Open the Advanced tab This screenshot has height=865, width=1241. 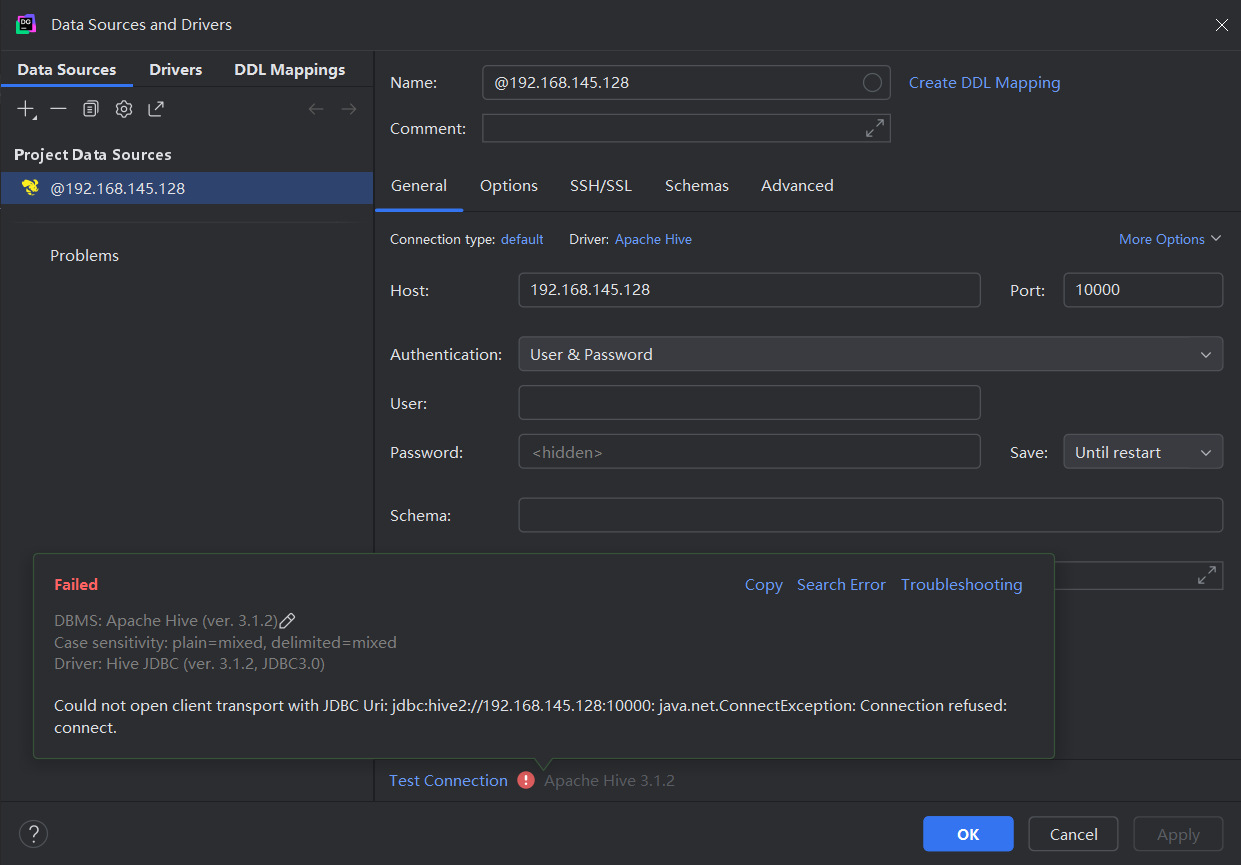pyautogui.click(x=797, y=186)
